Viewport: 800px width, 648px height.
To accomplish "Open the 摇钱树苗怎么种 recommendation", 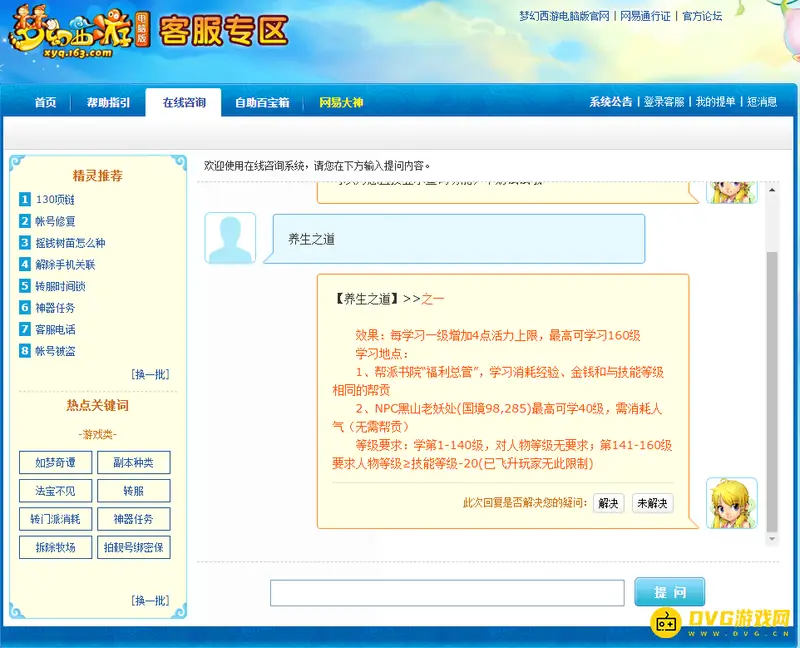I will pos(70,243).
